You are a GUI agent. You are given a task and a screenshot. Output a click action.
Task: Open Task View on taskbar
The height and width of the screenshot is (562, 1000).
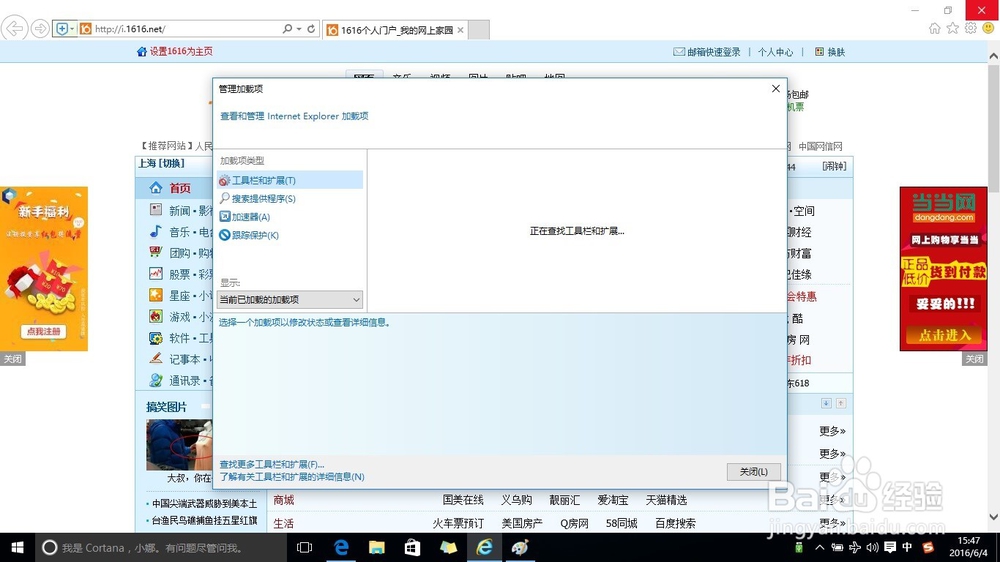305,547
